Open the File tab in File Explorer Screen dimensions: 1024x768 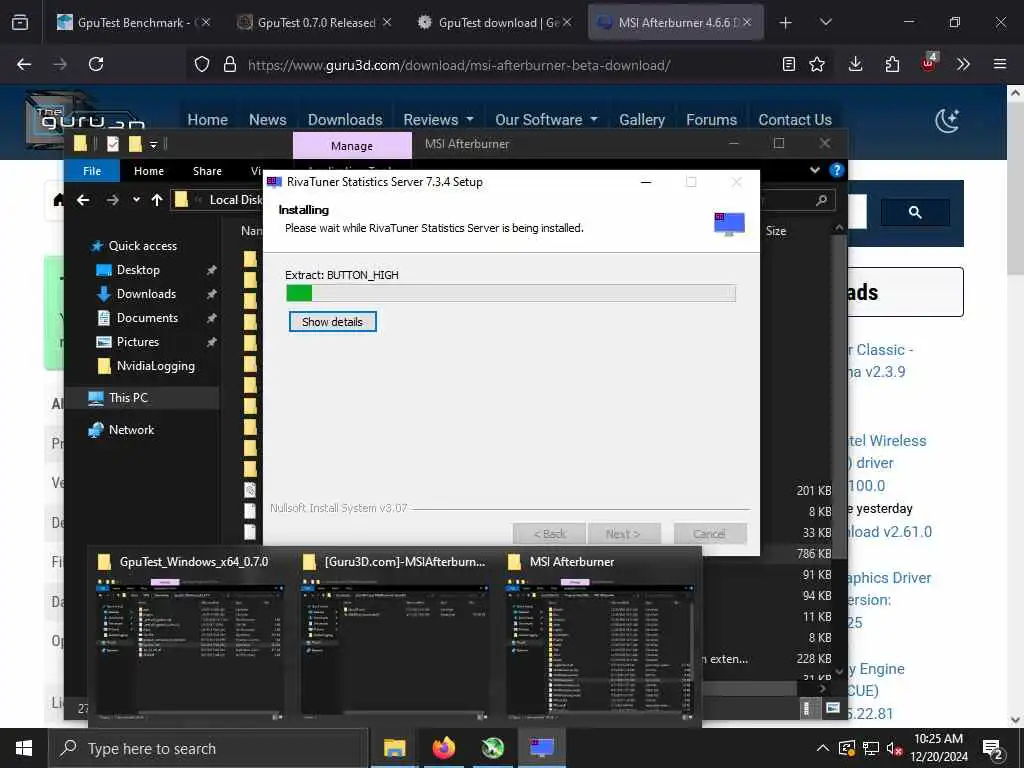pos(92,171)
